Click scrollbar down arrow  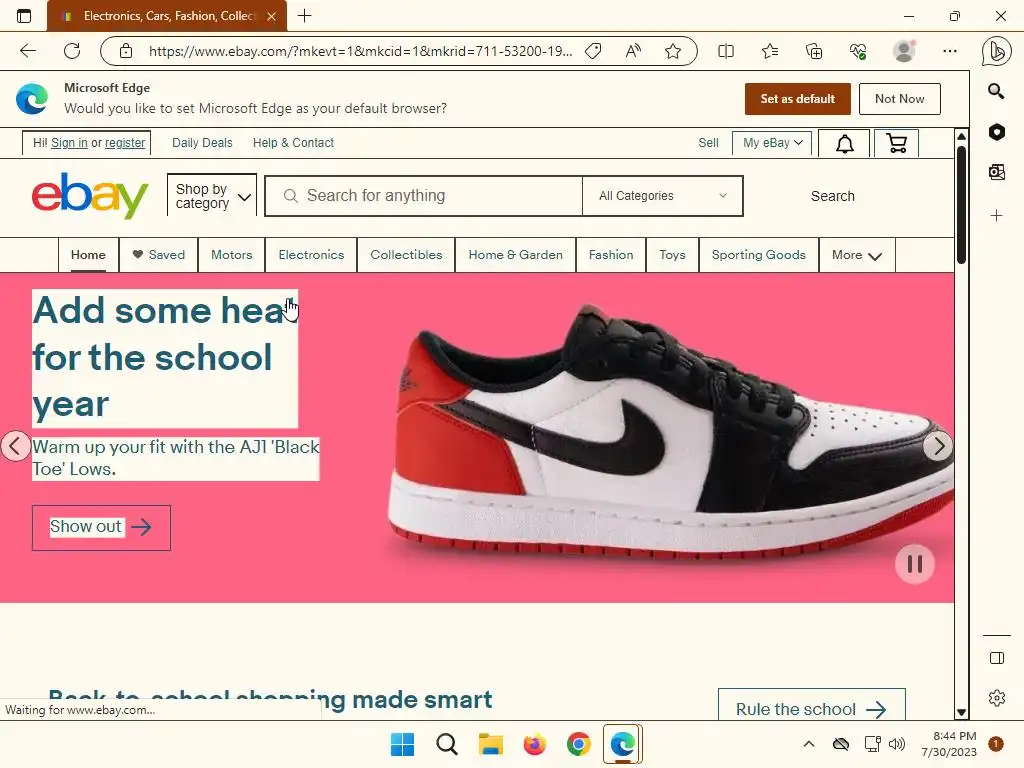pos(961,712)
